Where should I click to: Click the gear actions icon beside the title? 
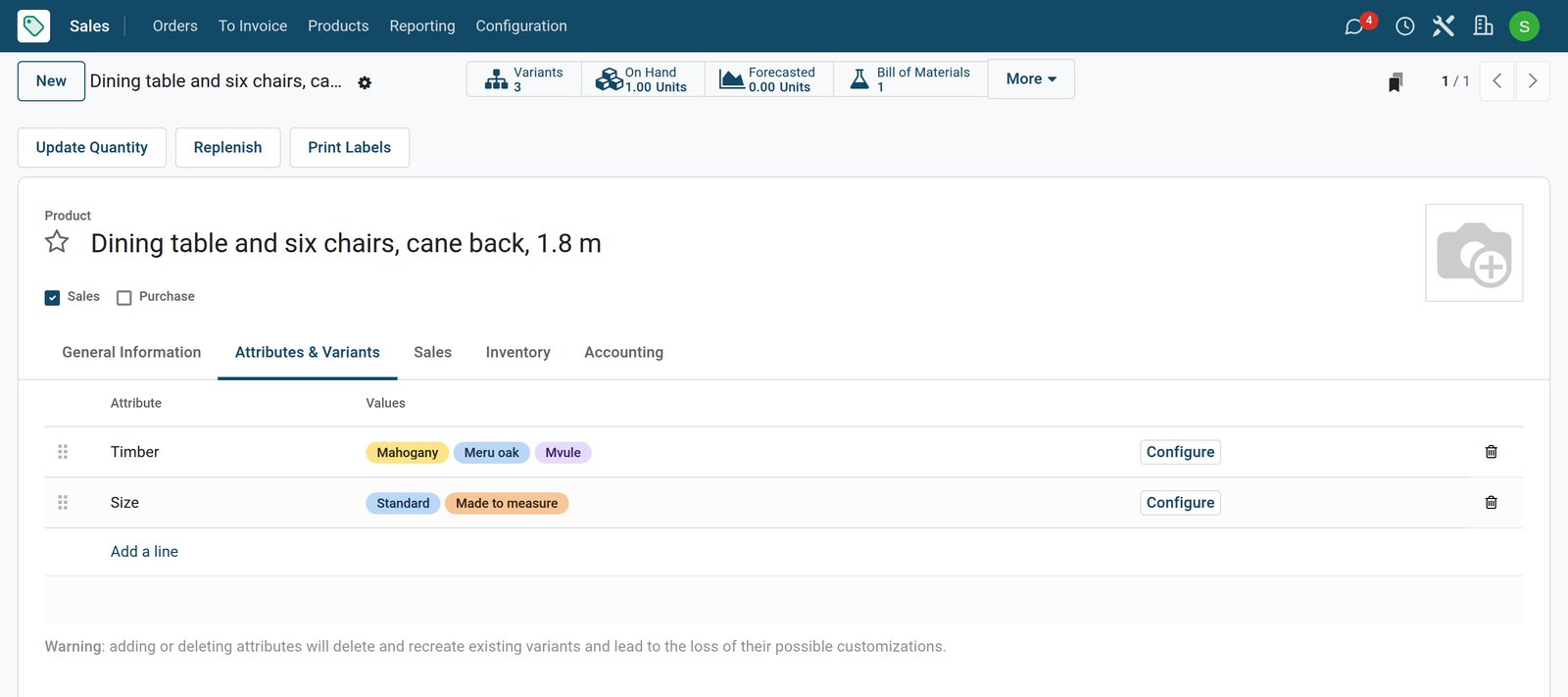pyautogui.click(x=365, y=83)
